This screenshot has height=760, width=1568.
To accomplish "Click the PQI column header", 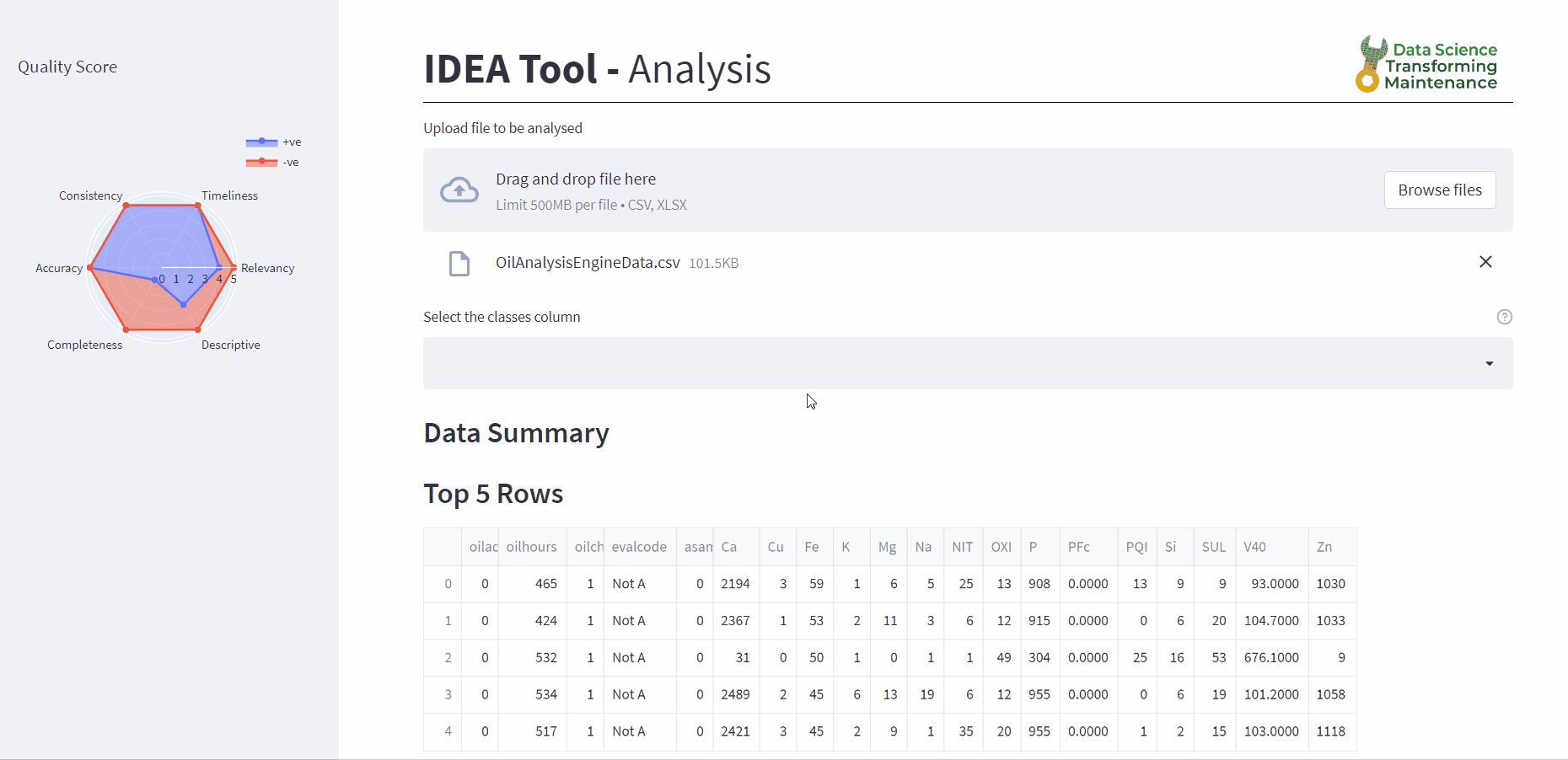I will click(1136, 547).
